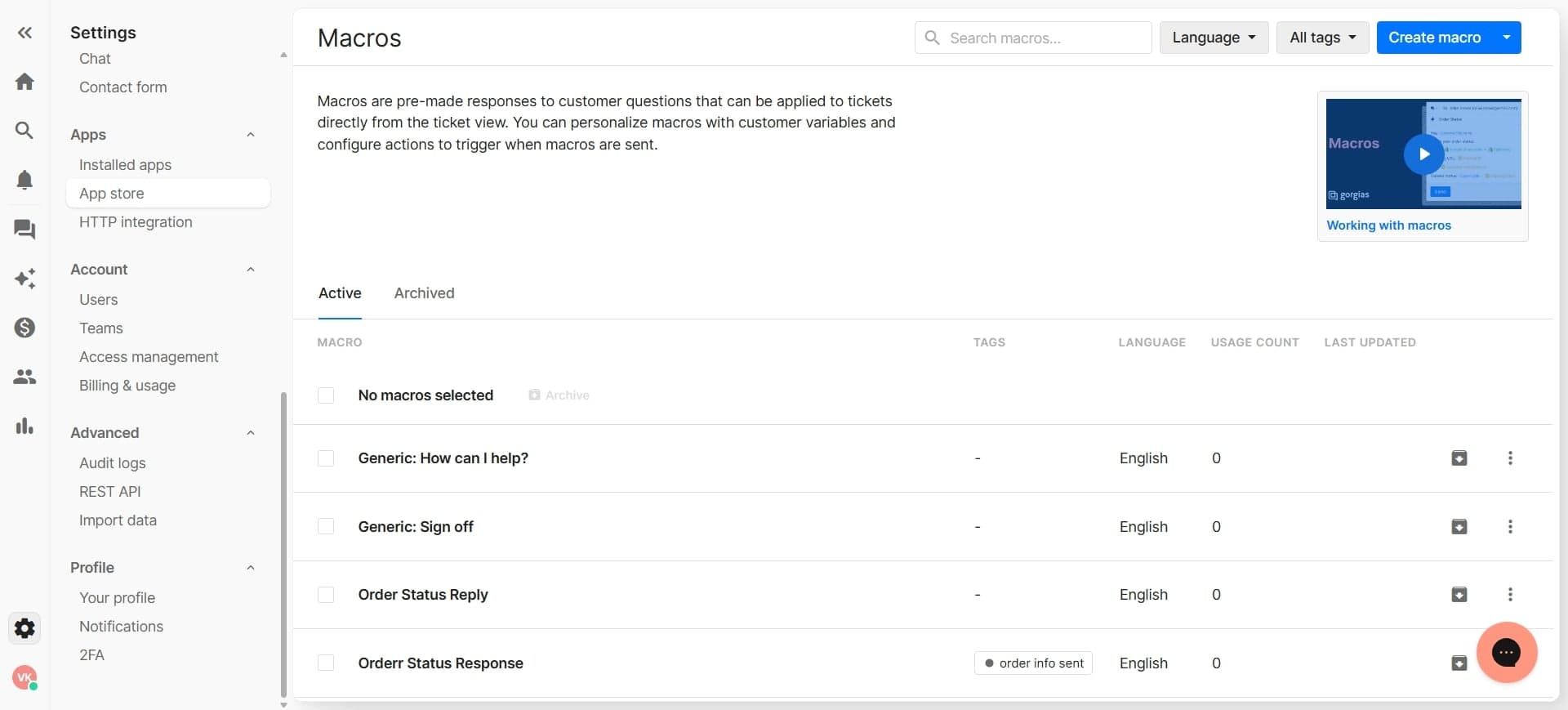Screen dimensions: 1568x710
Task: Open more options for Generic: Sign off
Action: tap(1510, 527)
